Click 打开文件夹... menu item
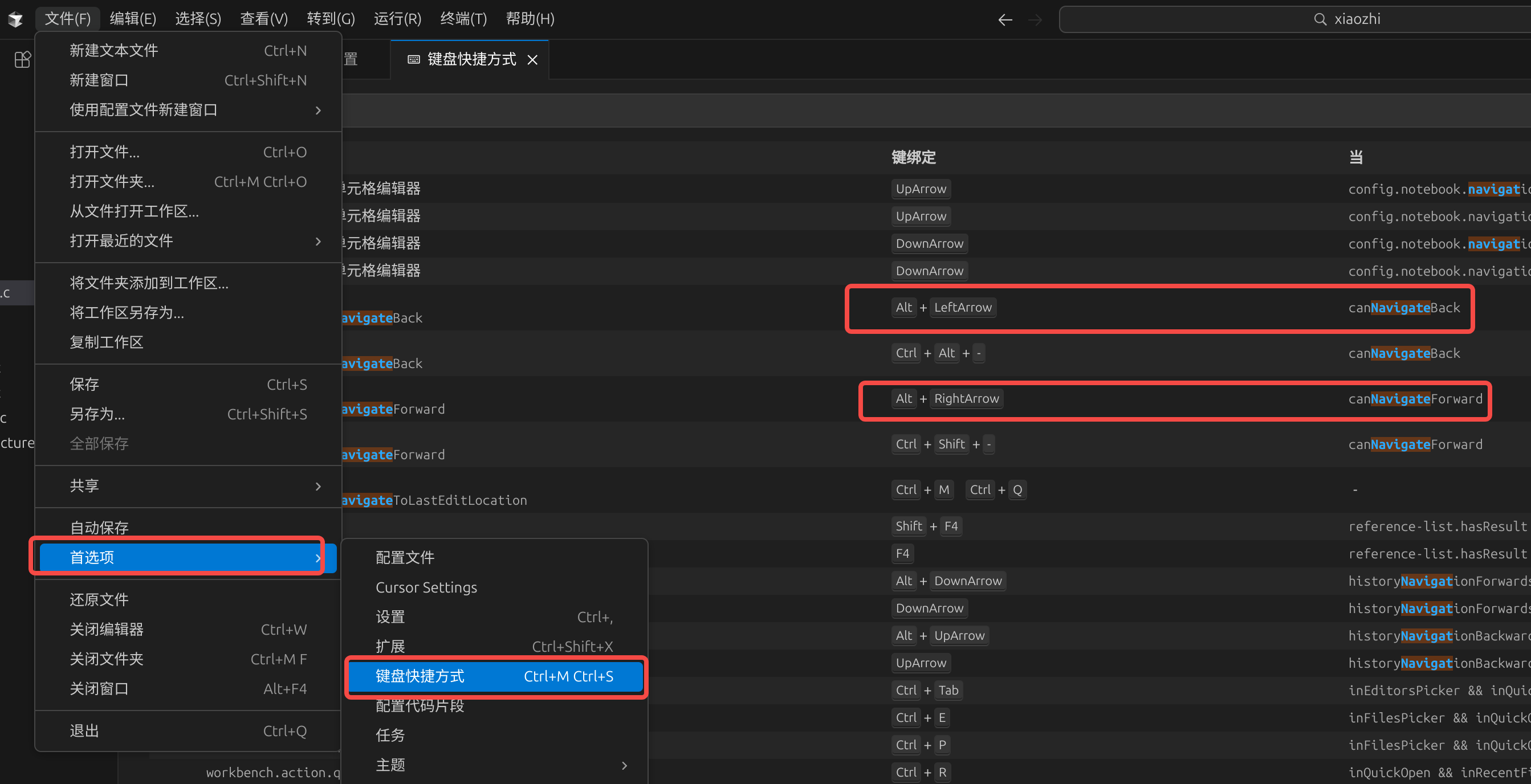Viewport: 1531px width, 784px height. click(x=112, y=181)
